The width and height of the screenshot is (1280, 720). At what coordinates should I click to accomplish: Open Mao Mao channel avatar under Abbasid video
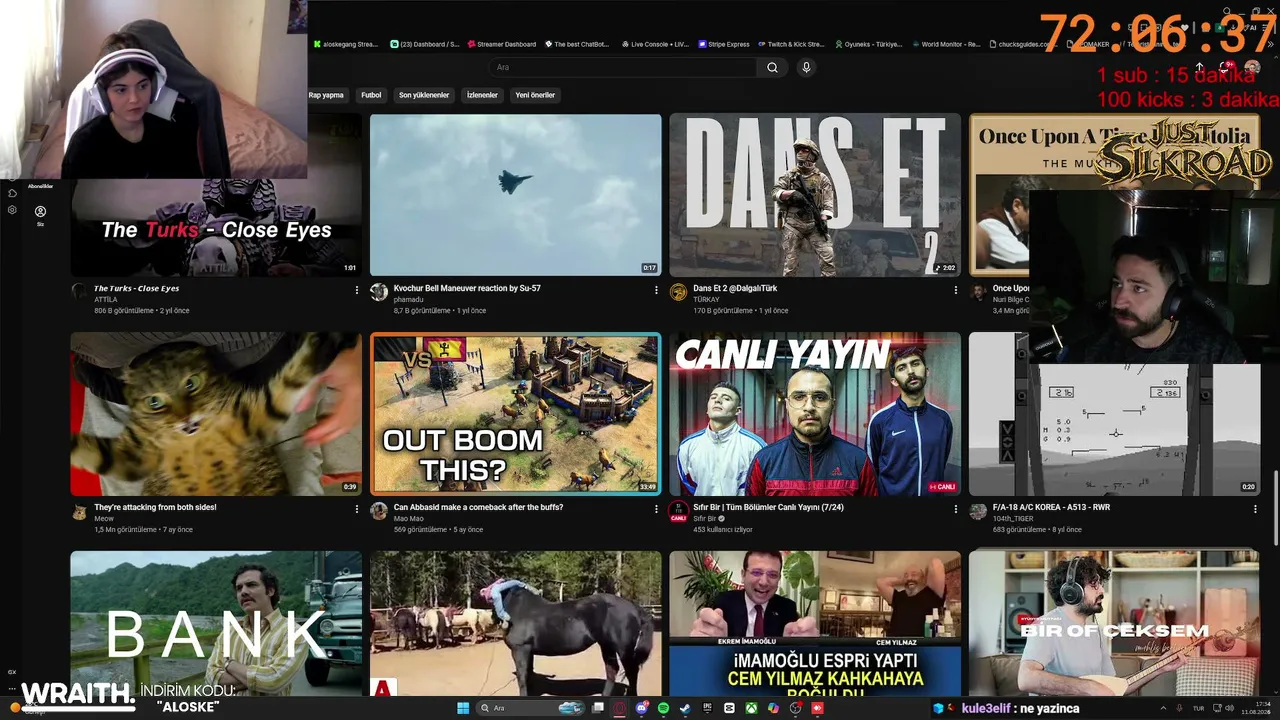coord(379,511)
